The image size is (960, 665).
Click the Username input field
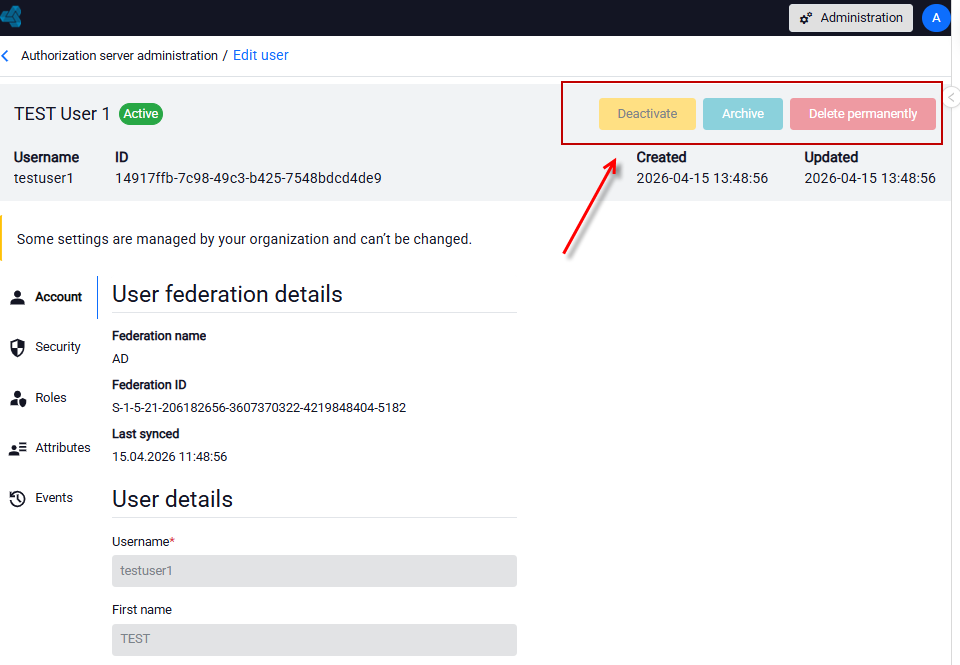314,571
